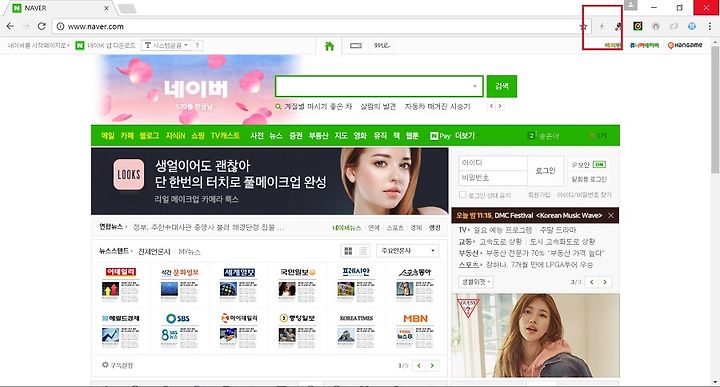
Task: Open the 쇼핑 shopping menu item
Action: pyautogui.click(x=197, y=136)
